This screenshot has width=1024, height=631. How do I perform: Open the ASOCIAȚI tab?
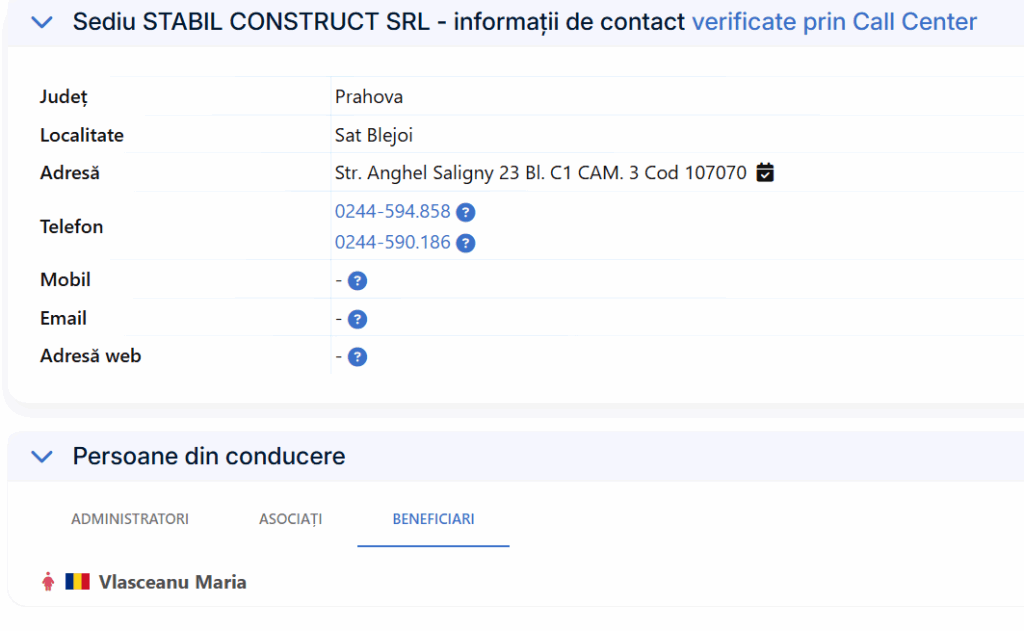pos(290,519)
